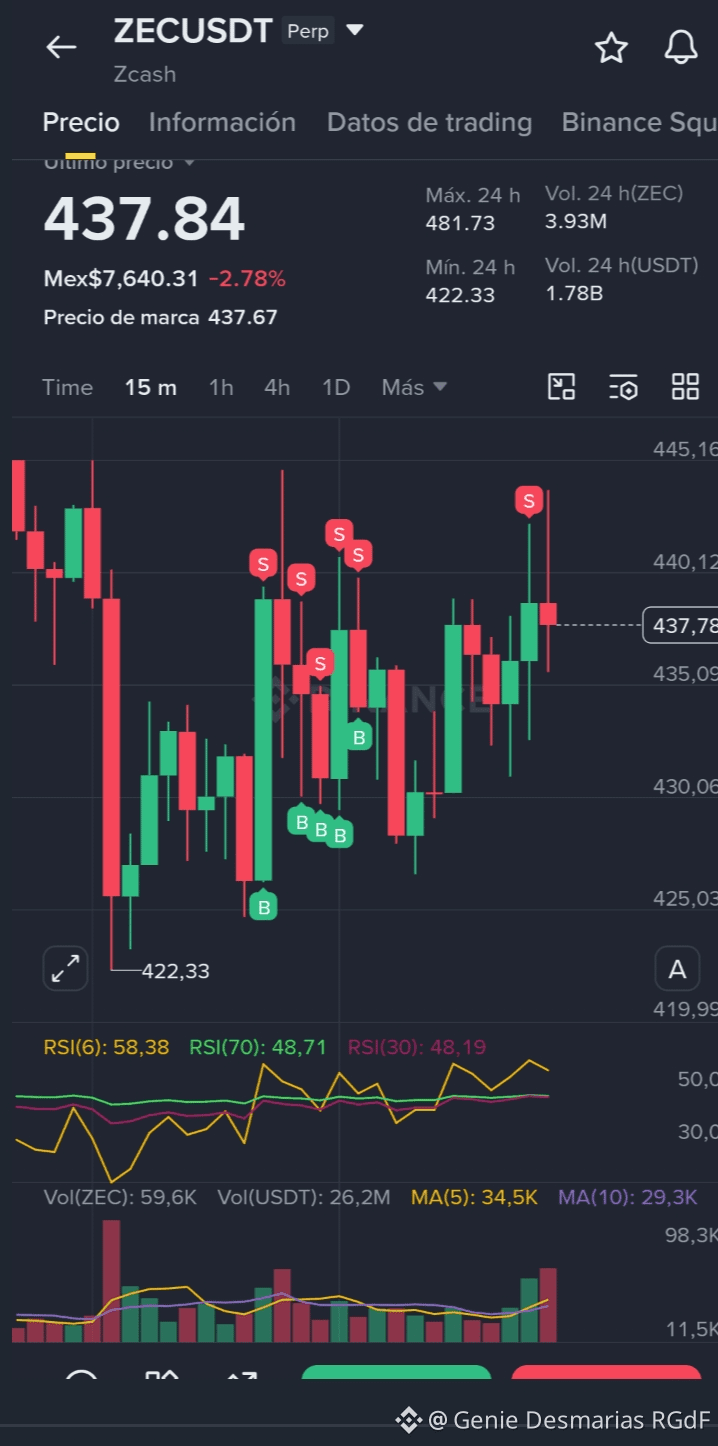The image size is (718, 1446).
Task: Switch chart to 1D interval
Action: 336,387
